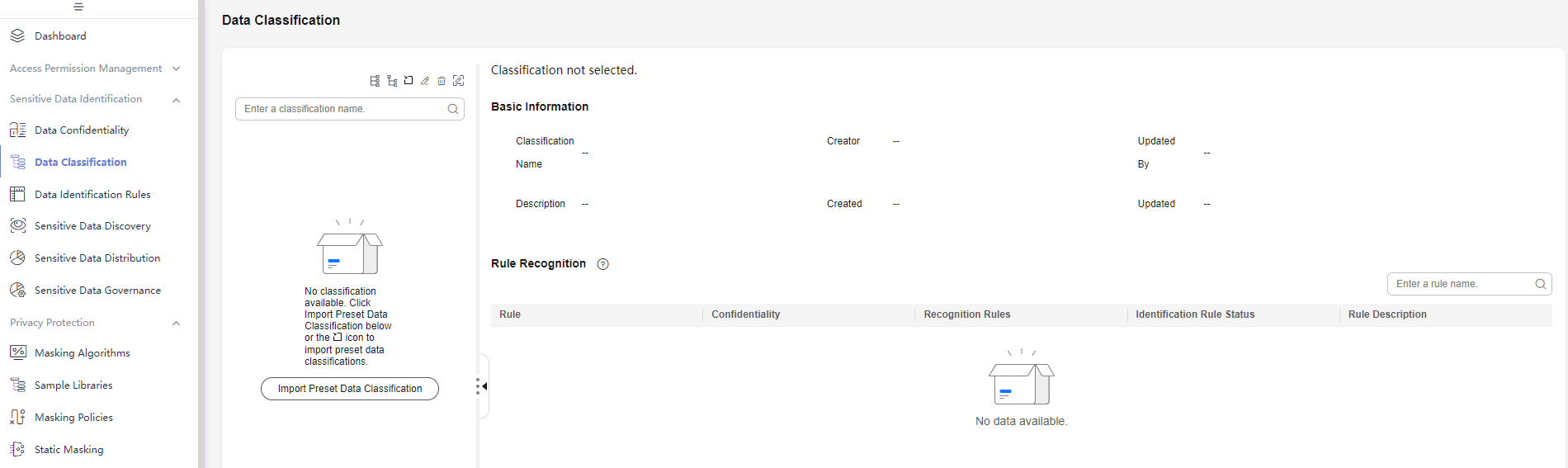
Task: Click the rule name search magnifier
Action: (1540, 284)
